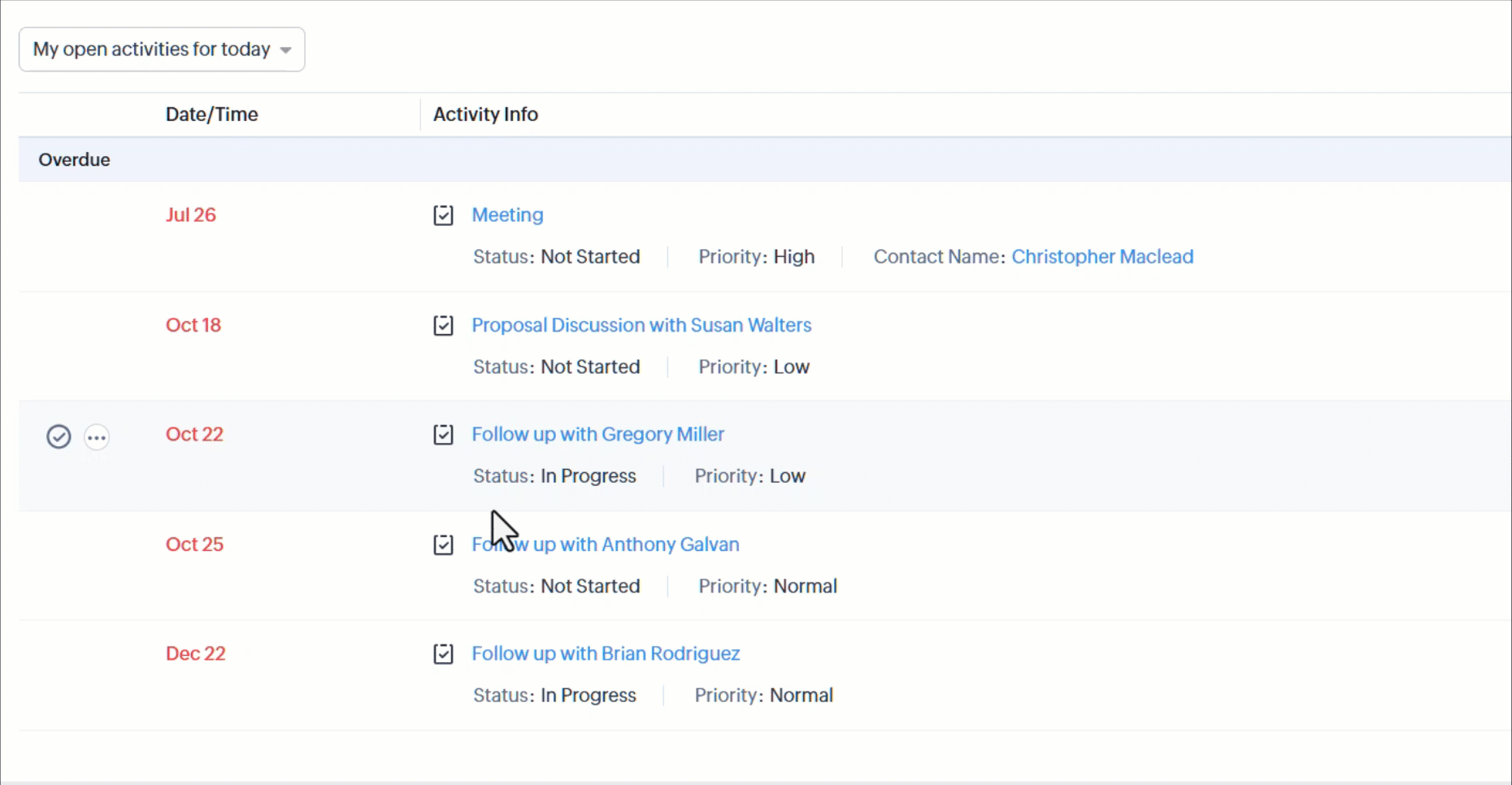Open My open activities for today dropdown

click(x=152, y=50)
